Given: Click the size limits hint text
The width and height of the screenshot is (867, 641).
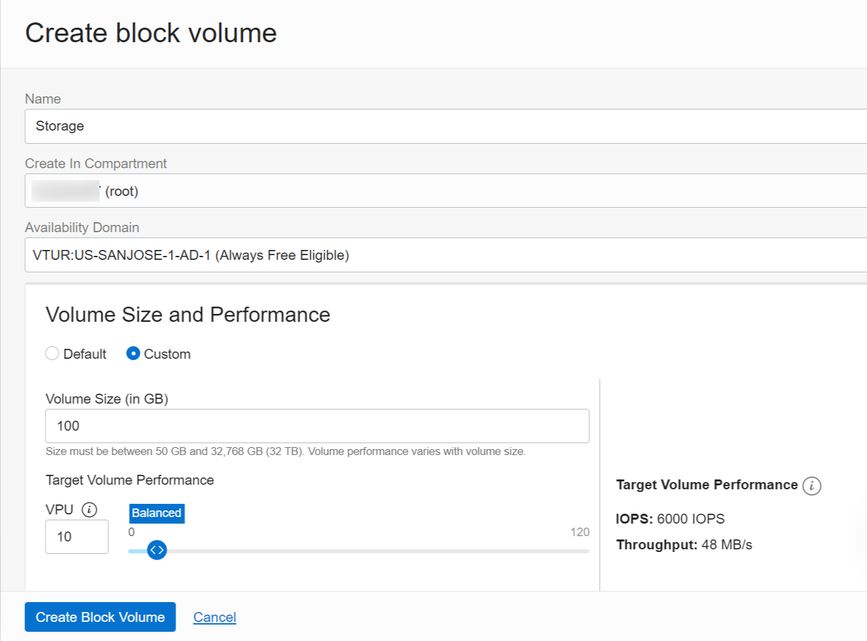Looking at the screenshot, I should (285, 451).
